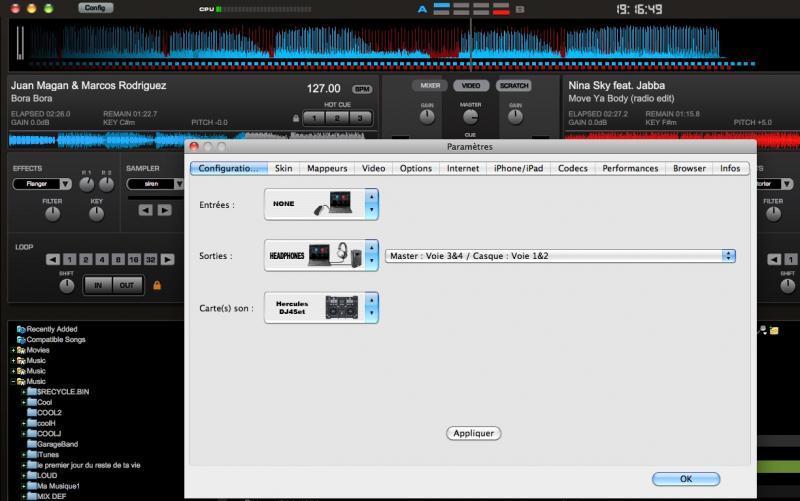
Task: Switch to the Internet tab
Action: [463, 168]
